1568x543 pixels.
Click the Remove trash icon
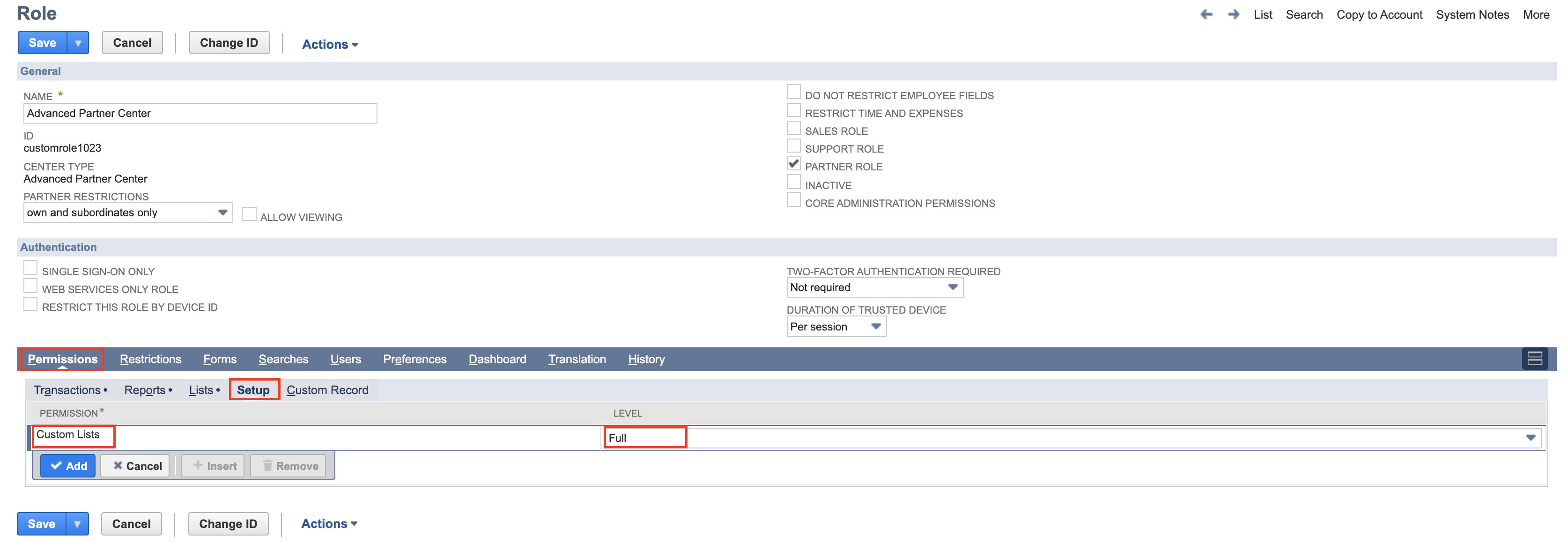(x=268, y=465)
